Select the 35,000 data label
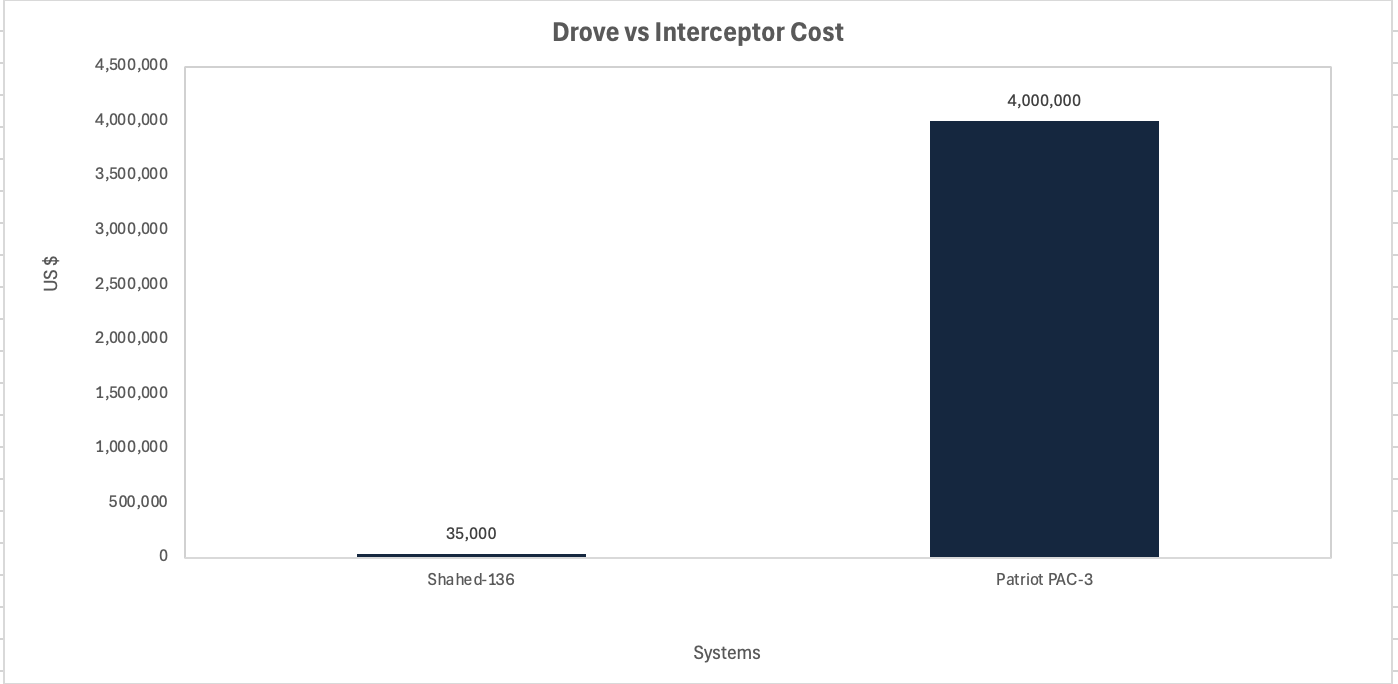The width and height of the screenshot is (1398, 684). (x=471, y=534)
